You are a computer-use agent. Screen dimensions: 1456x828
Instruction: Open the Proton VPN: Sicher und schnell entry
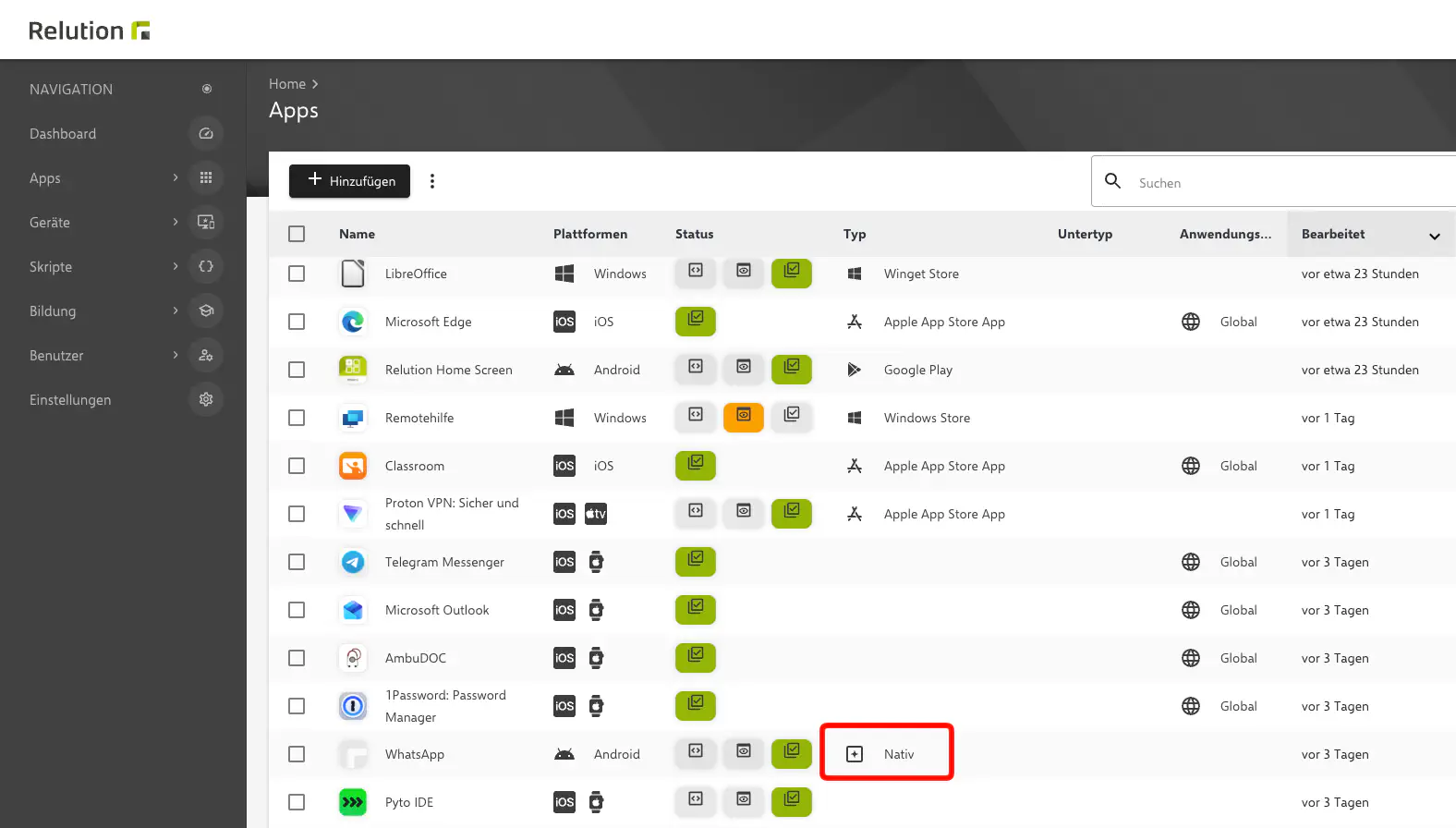pyautogui.click(x=452, y=514)
